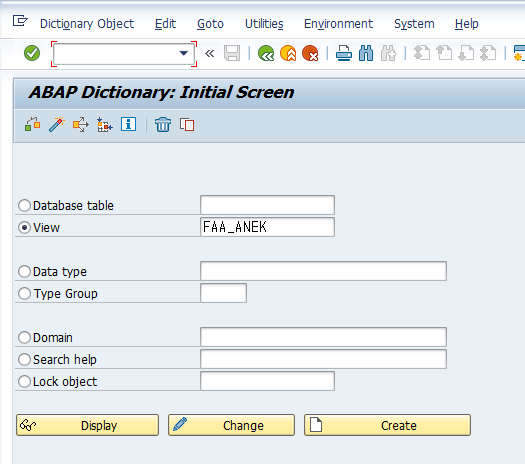Click the Where-Used List icon

[81, 125]
